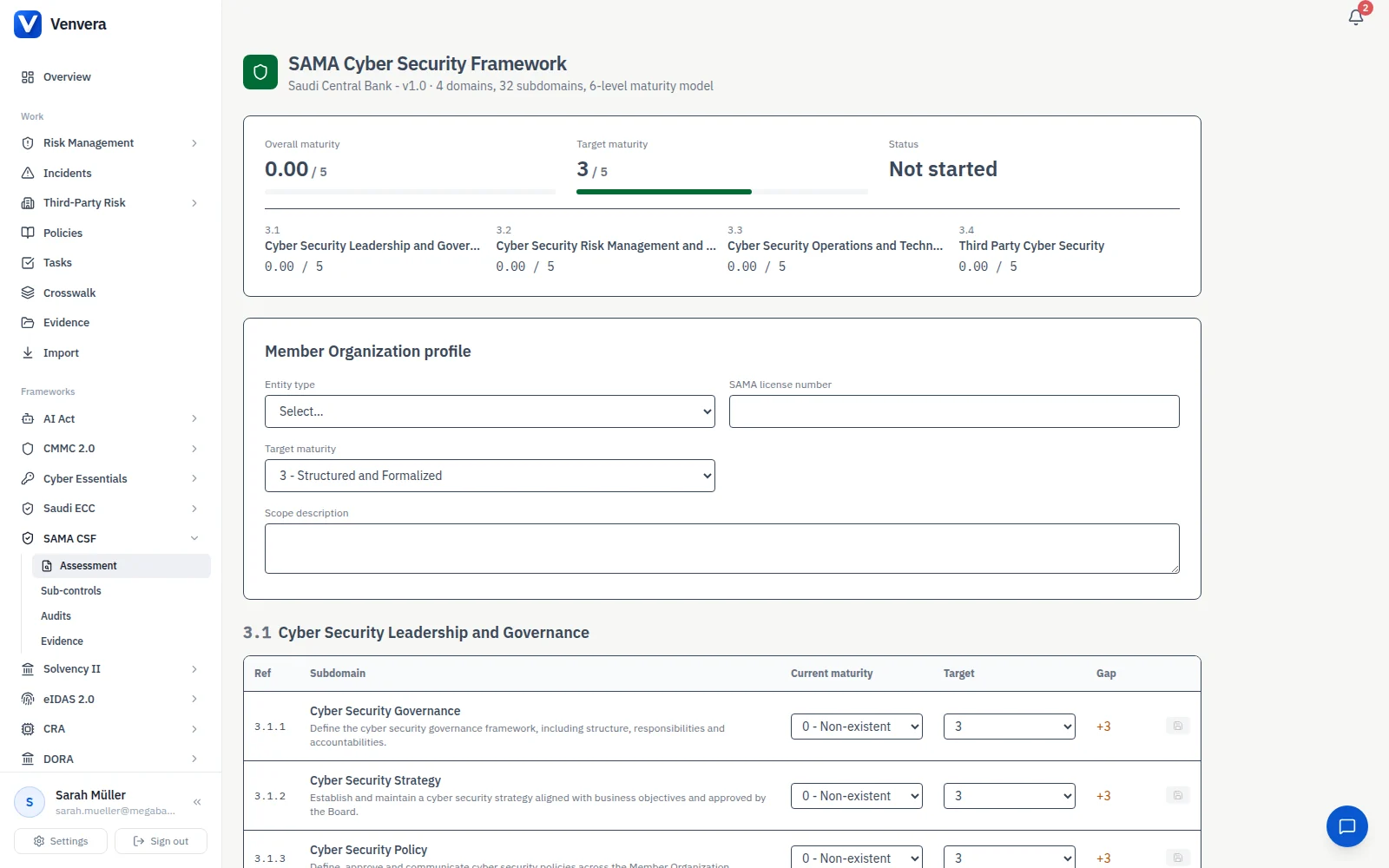Click 3.2 Cyber Security Risk Management summary
Screen dimensions: 1389x868
click(x=606, y=248)
